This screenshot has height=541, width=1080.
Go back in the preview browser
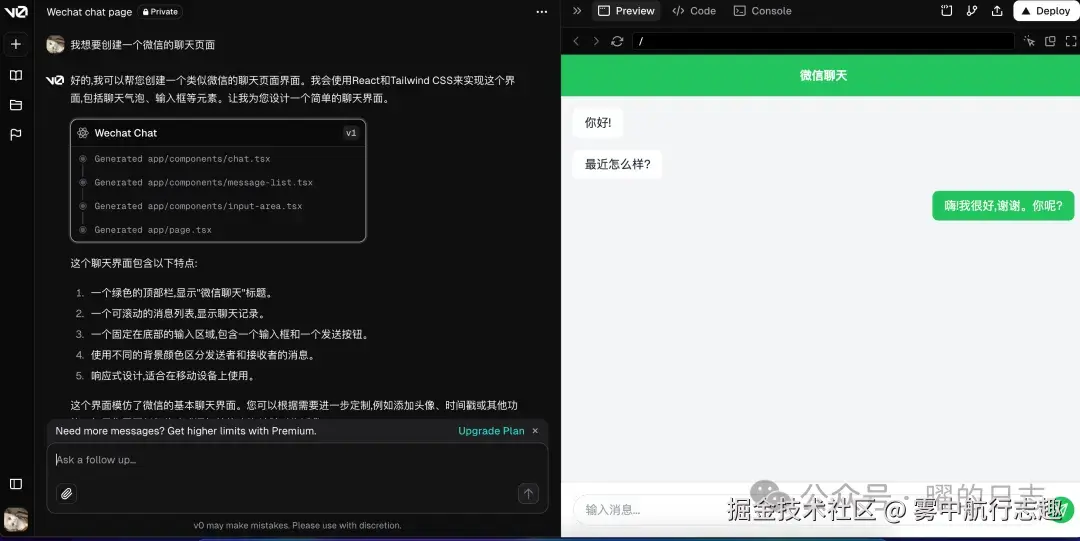[x=576, y=41]
